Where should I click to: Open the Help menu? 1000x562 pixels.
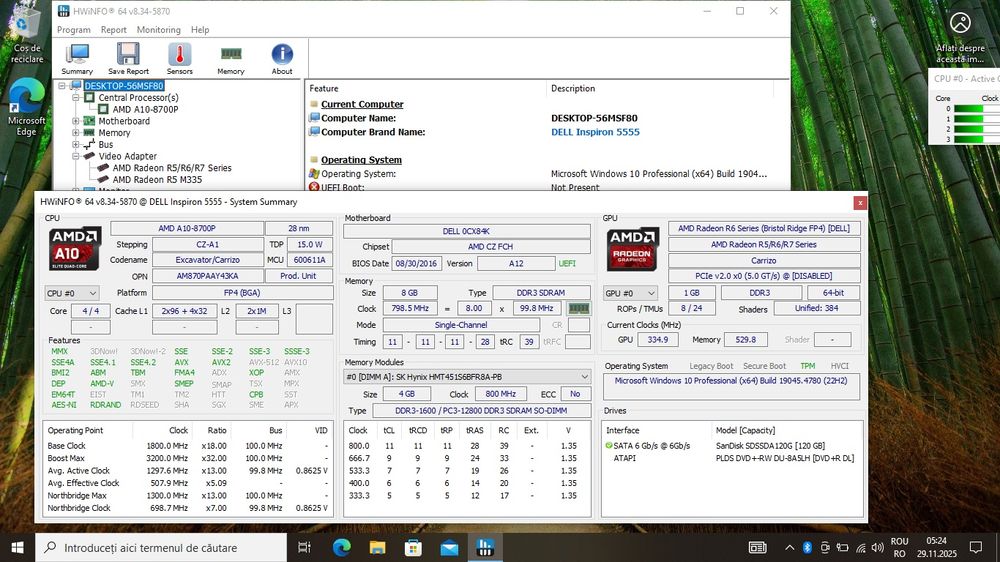coord(200,30)
